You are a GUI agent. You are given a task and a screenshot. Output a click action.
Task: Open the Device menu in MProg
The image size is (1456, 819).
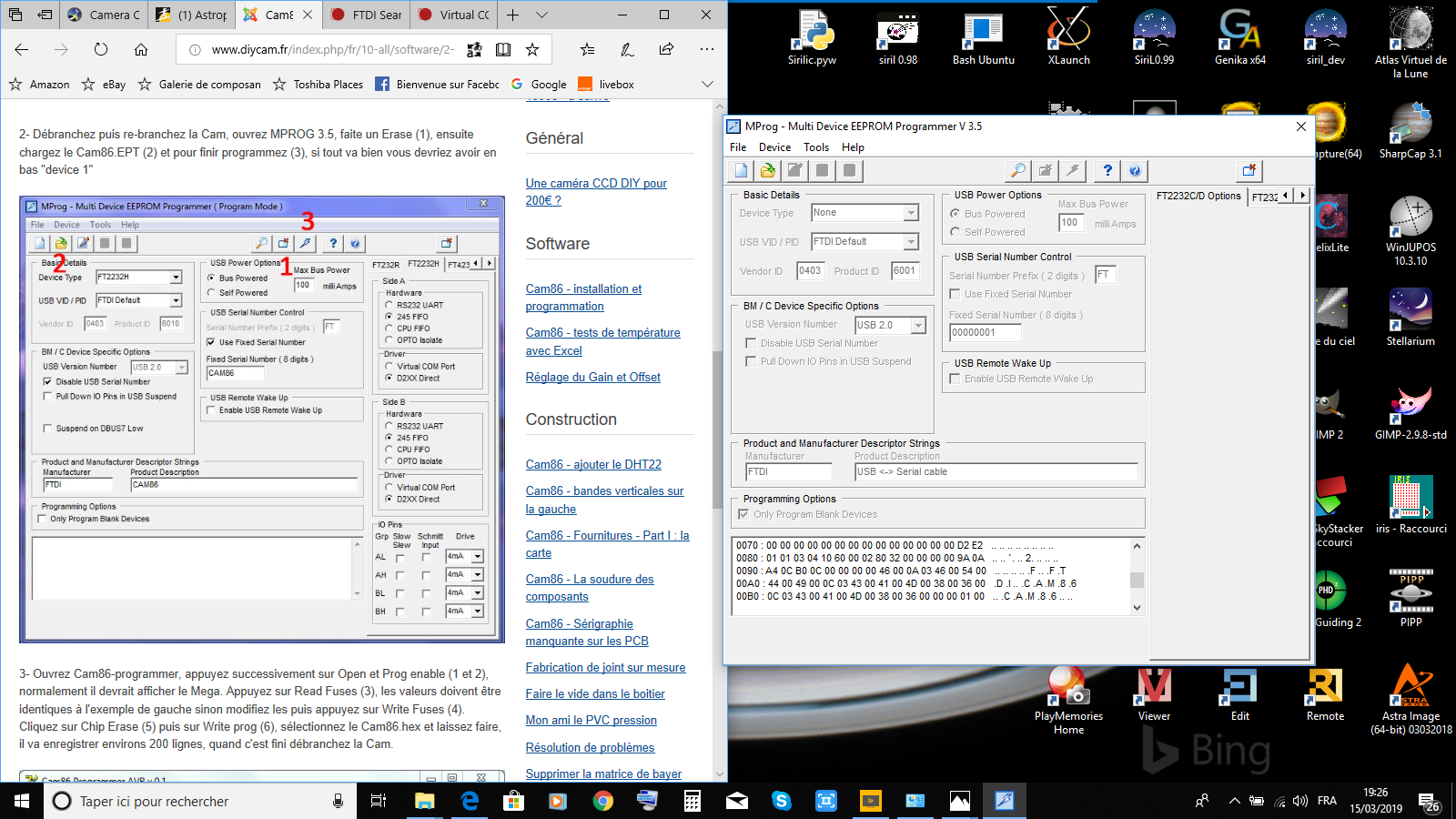(774, 147)
